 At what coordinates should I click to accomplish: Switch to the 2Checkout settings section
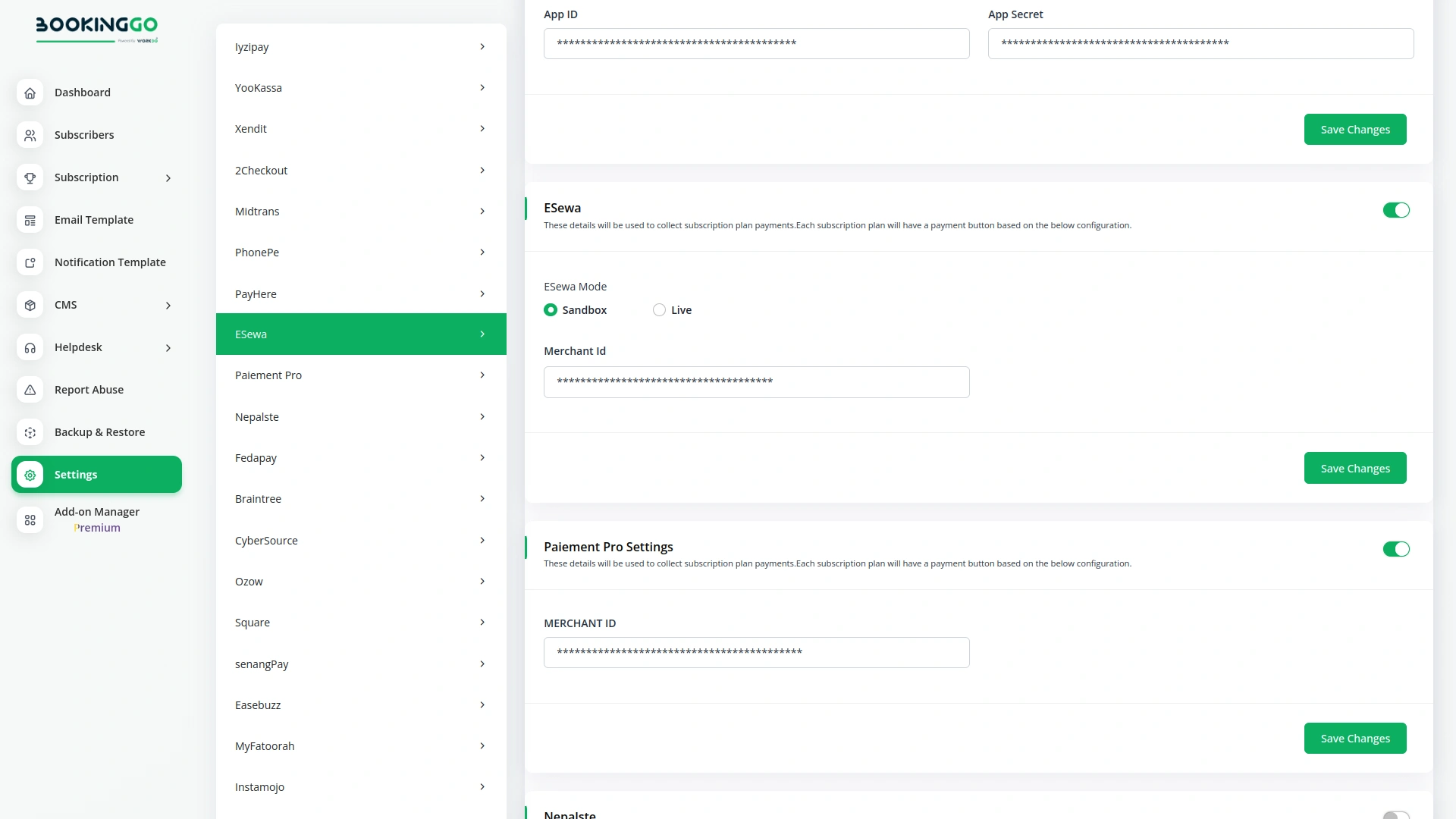(x=361, y=170)
